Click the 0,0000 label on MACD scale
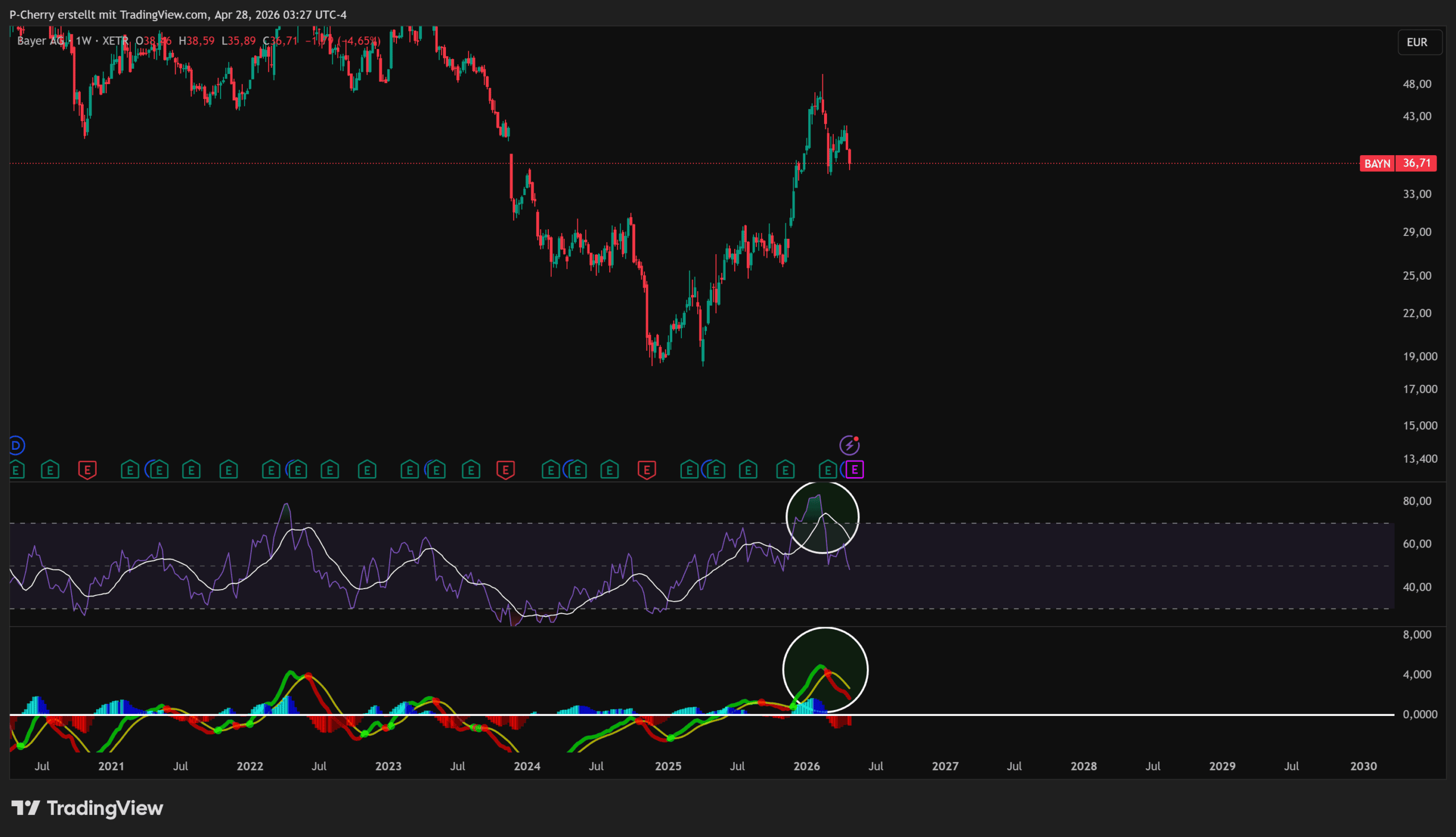 [x=1419, y=714]
